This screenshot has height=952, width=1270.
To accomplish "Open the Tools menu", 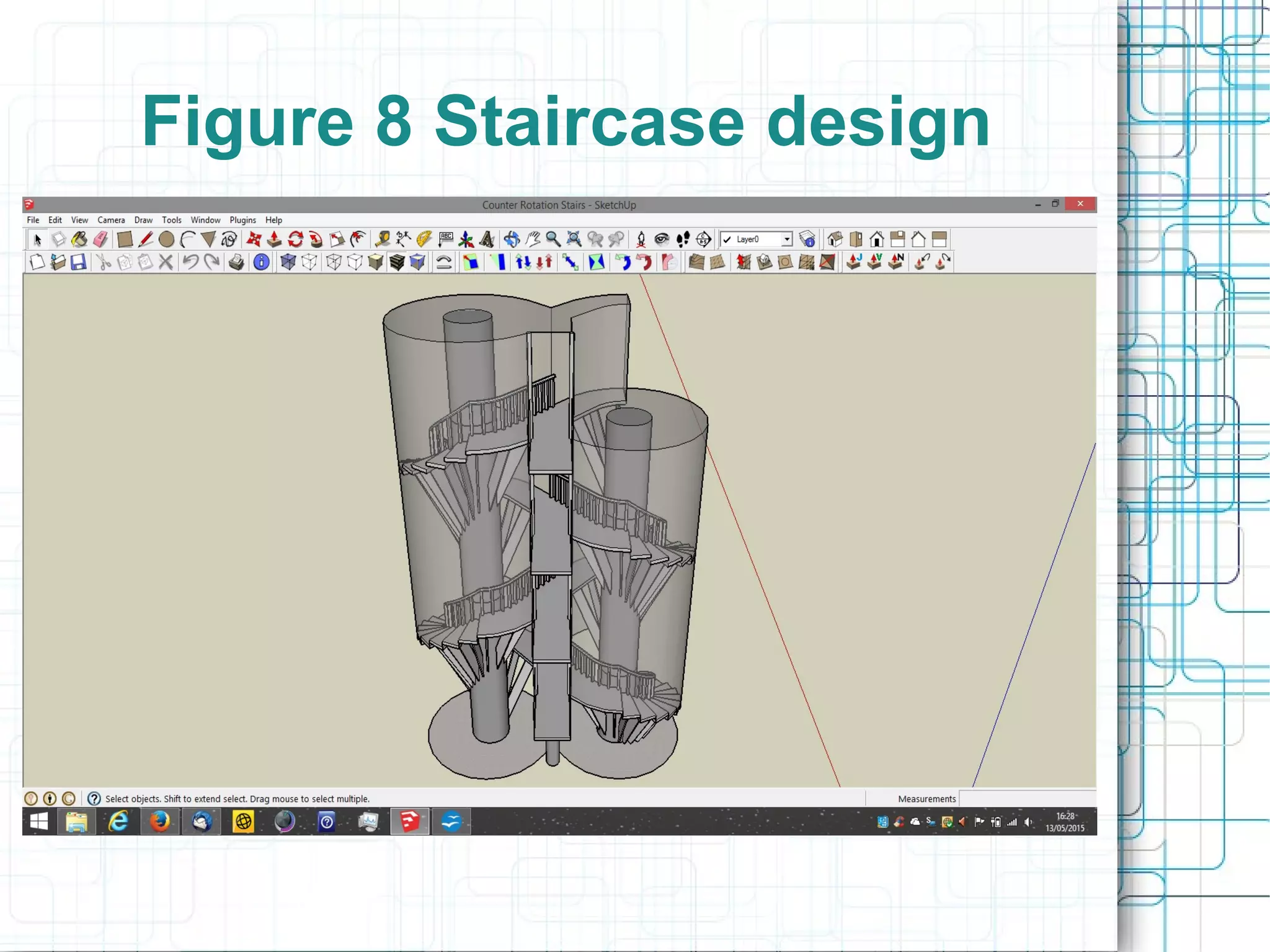I will pyautogui.click(x=172, y=220).
